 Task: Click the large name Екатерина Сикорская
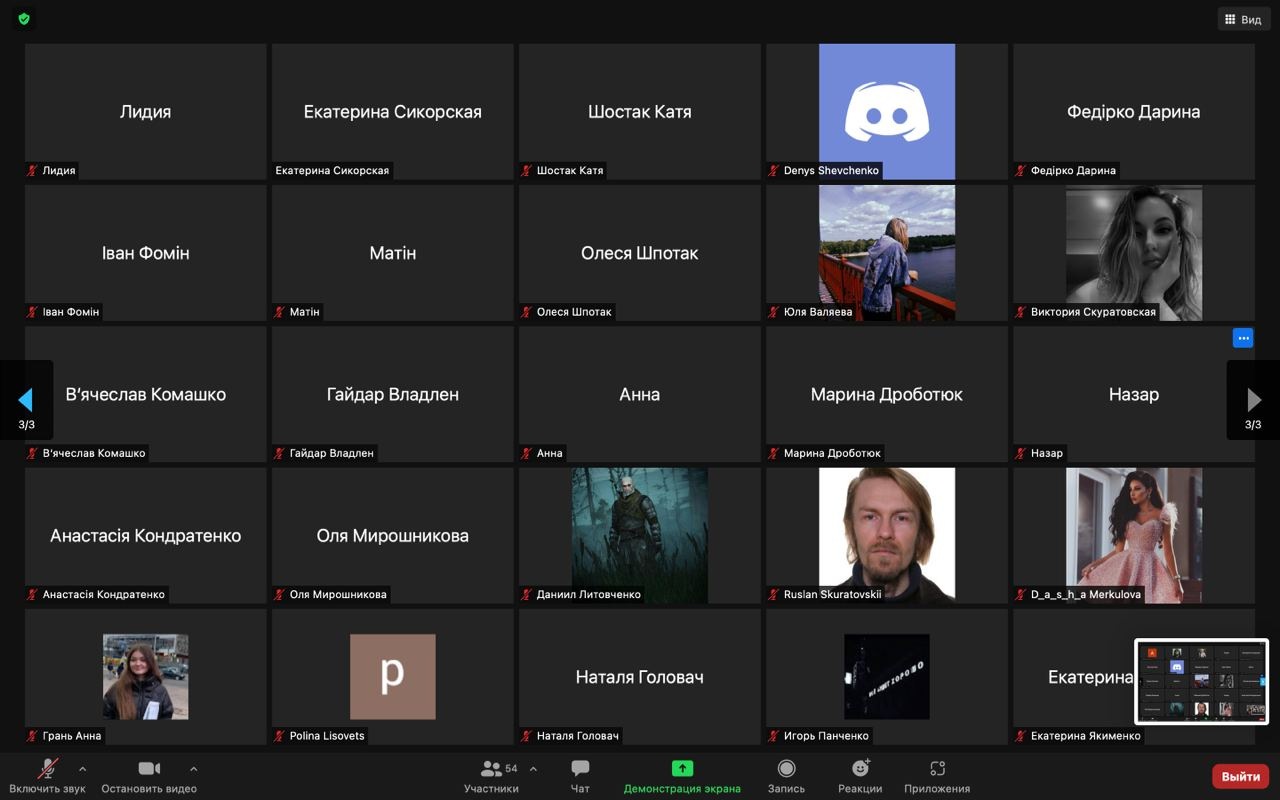tap(393, 112)
